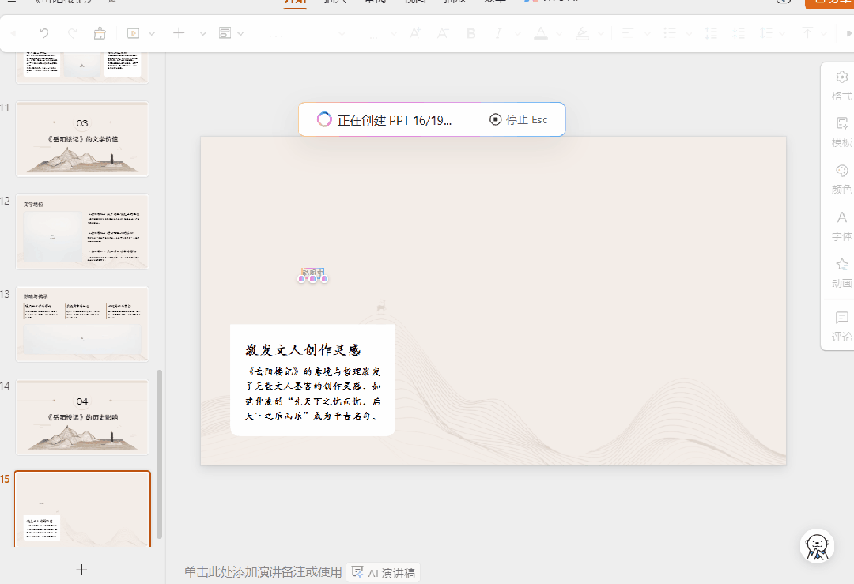The image size is (854, 584).
Task: Apply the text highlight color
Action: (582, 33)
